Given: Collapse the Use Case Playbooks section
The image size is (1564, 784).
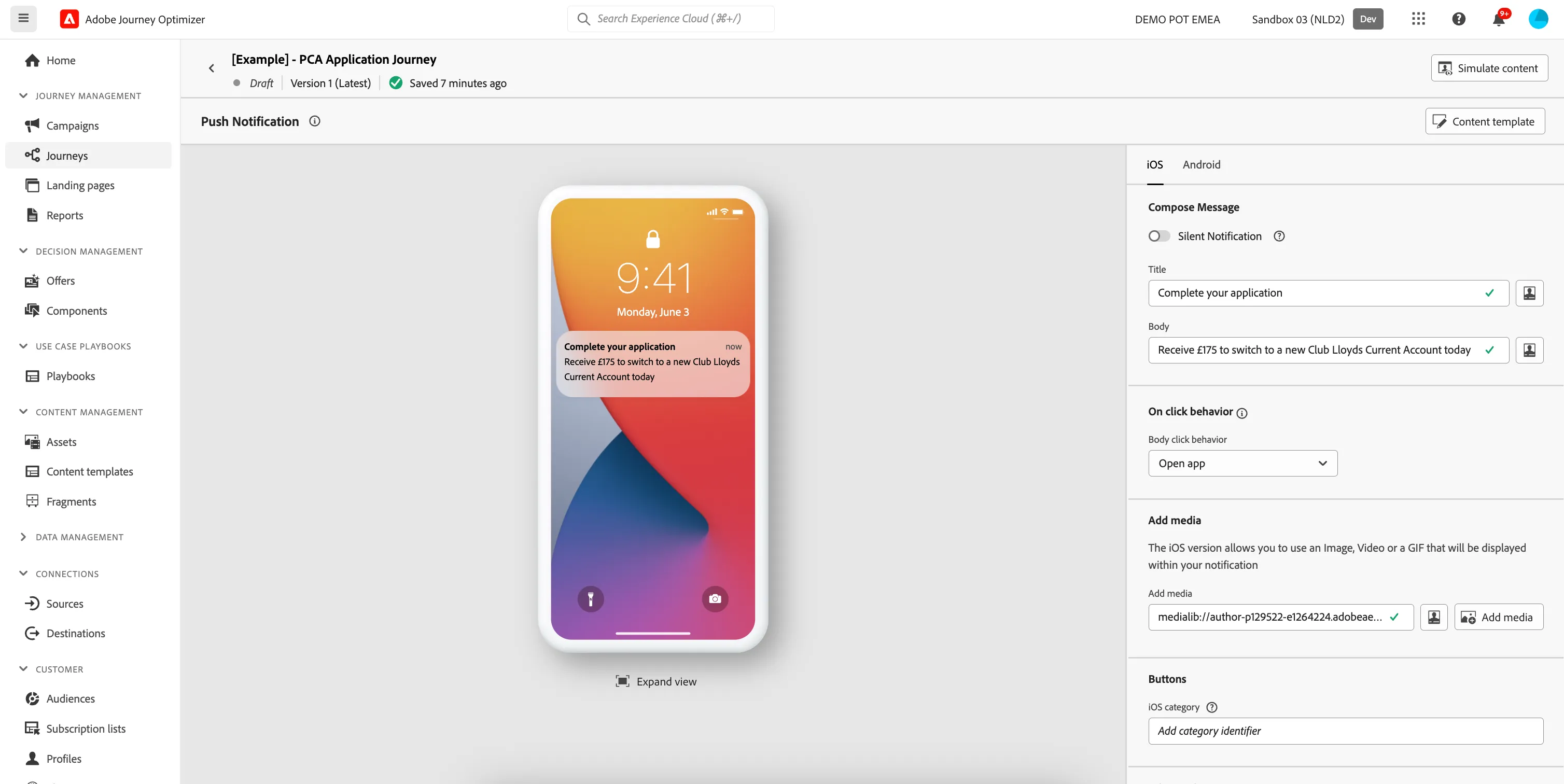Looking at the screenshot, I should (24, 346).
